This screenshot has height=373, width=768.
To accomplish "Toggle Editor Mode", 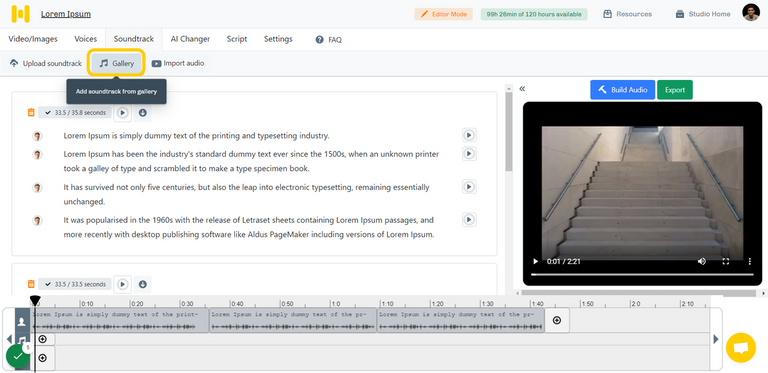I will click(444, 14).
